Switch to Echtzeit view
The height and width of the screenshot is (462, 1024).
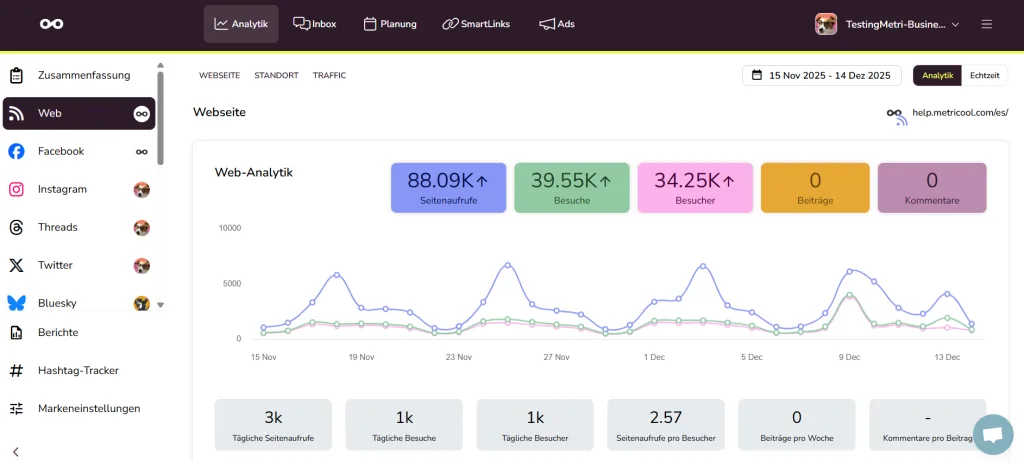click(984, 76)
